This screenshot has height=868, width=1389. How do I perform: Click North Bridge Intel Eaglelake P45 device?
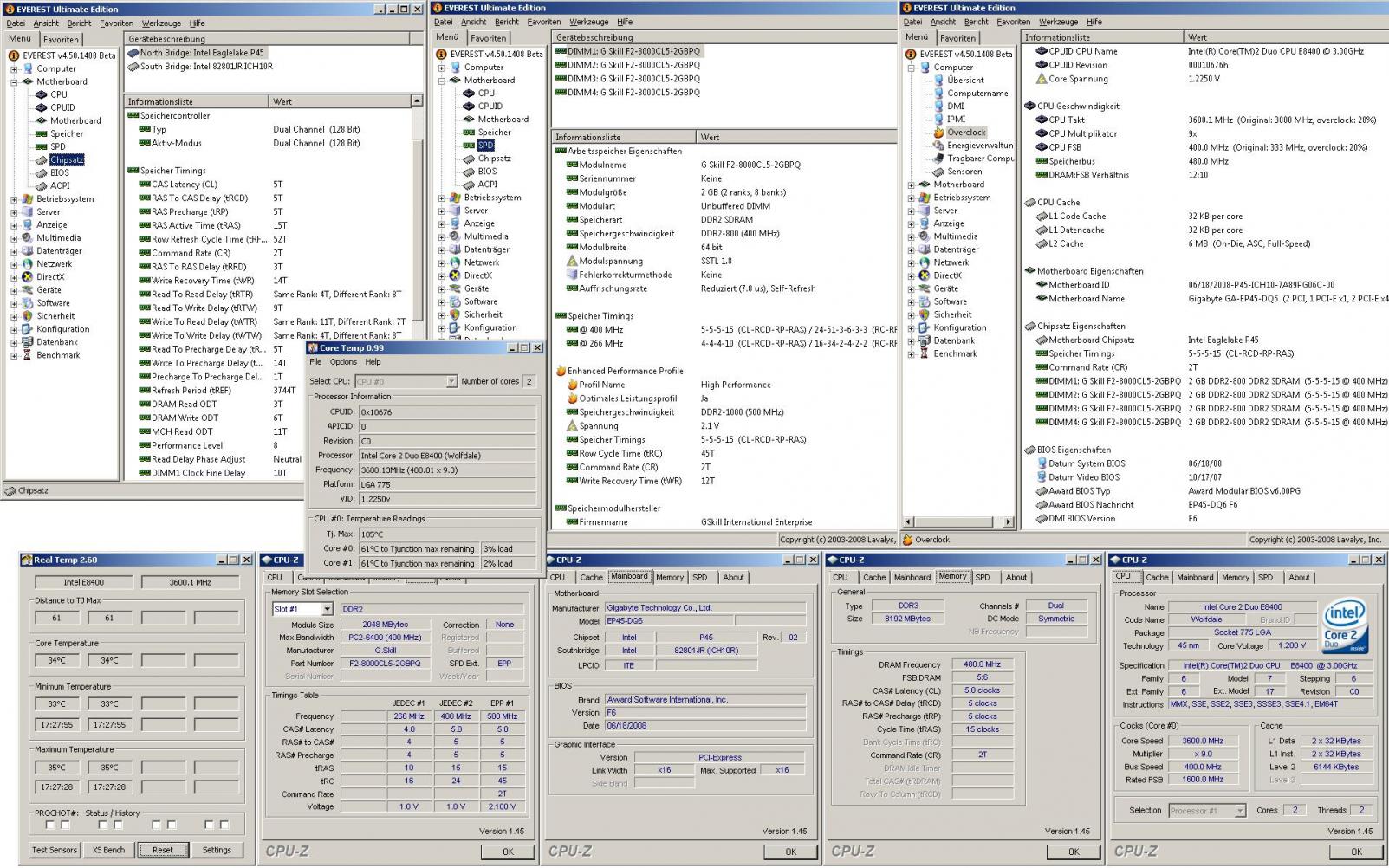tap(202, 53)
